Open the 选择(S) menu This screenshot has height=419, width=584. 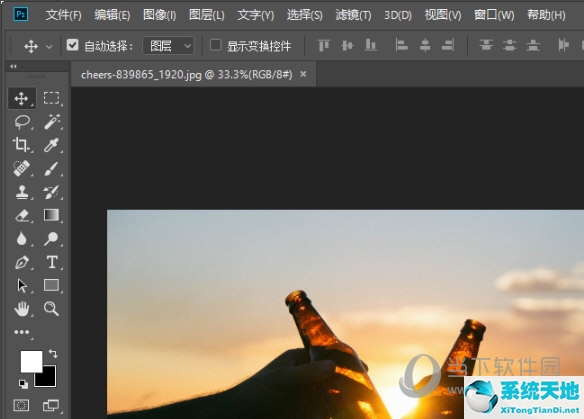click(x=305, y=15)
